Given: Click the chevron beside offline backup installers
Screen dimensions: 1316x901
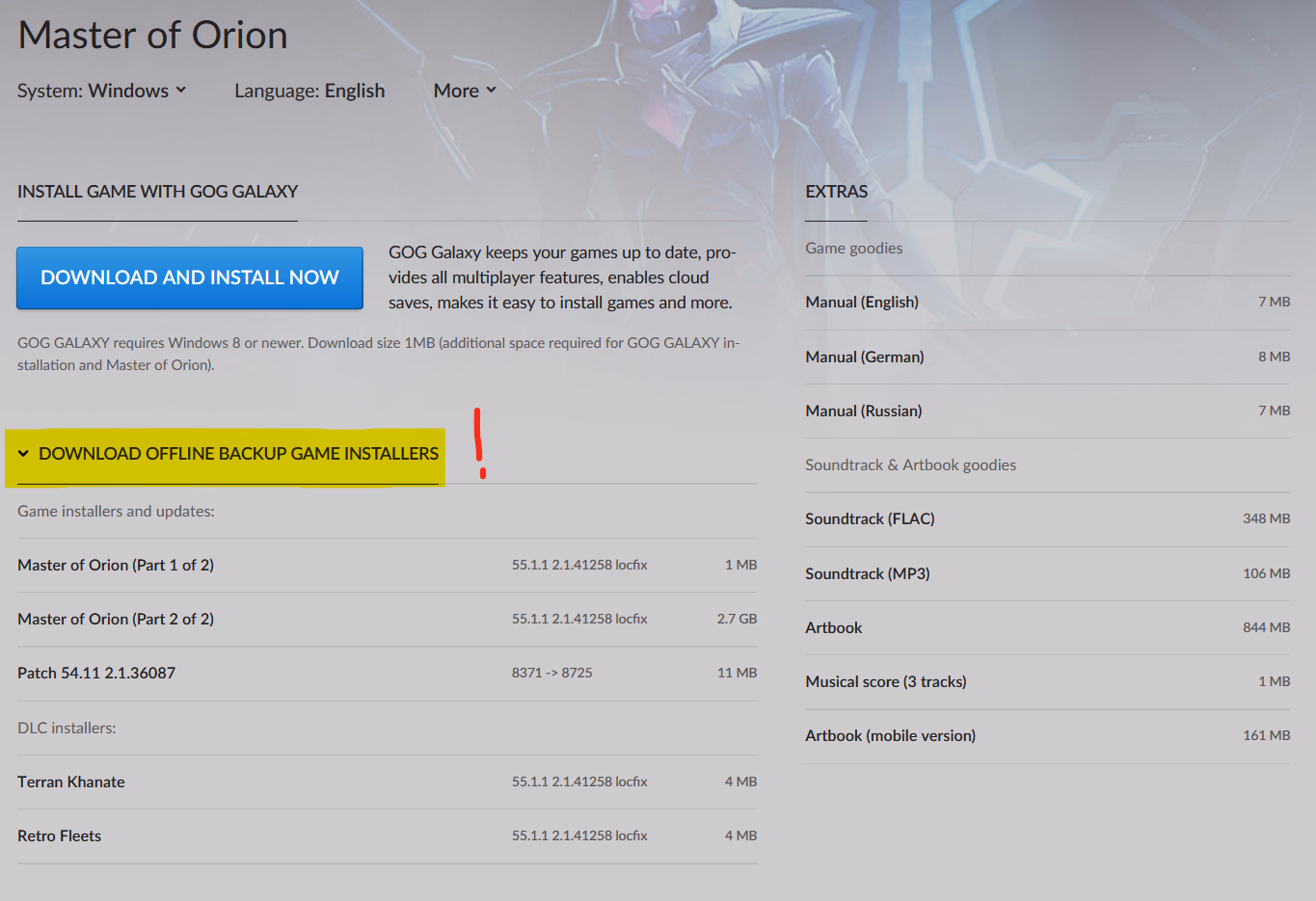Looking at the screenshot, I should tap(23, 454).
